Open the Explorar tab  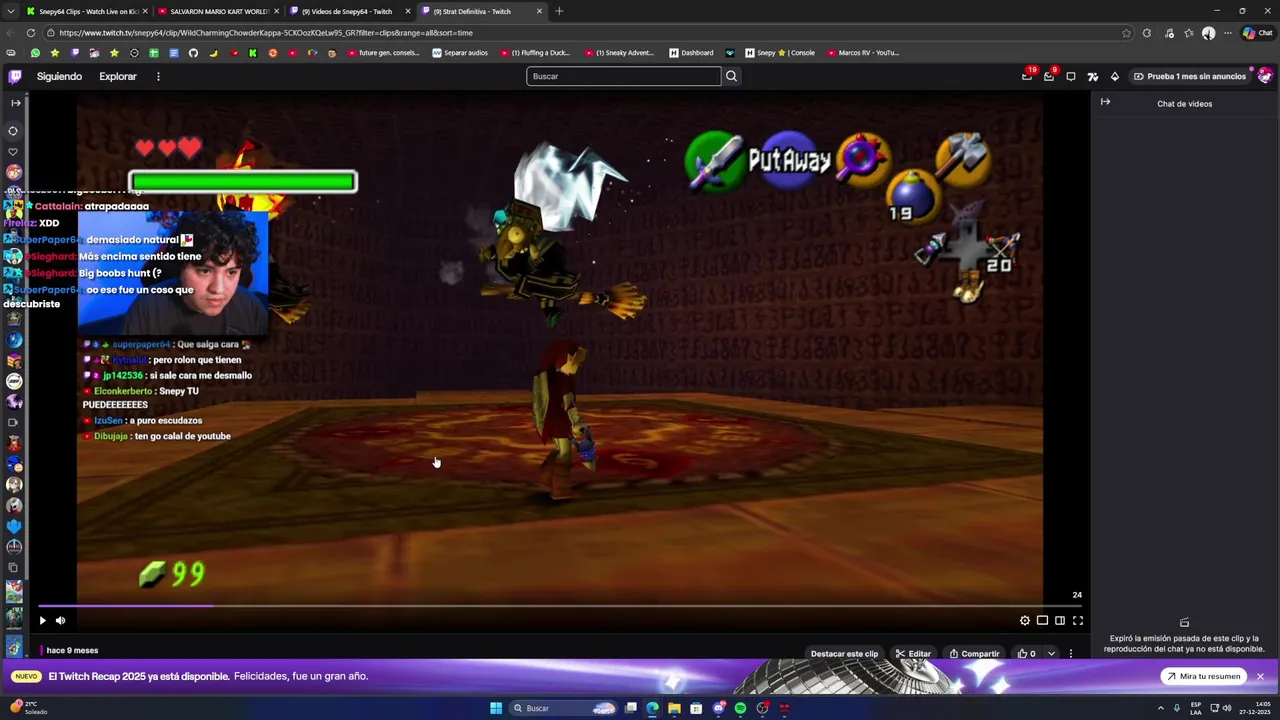[x=117, y=76]
